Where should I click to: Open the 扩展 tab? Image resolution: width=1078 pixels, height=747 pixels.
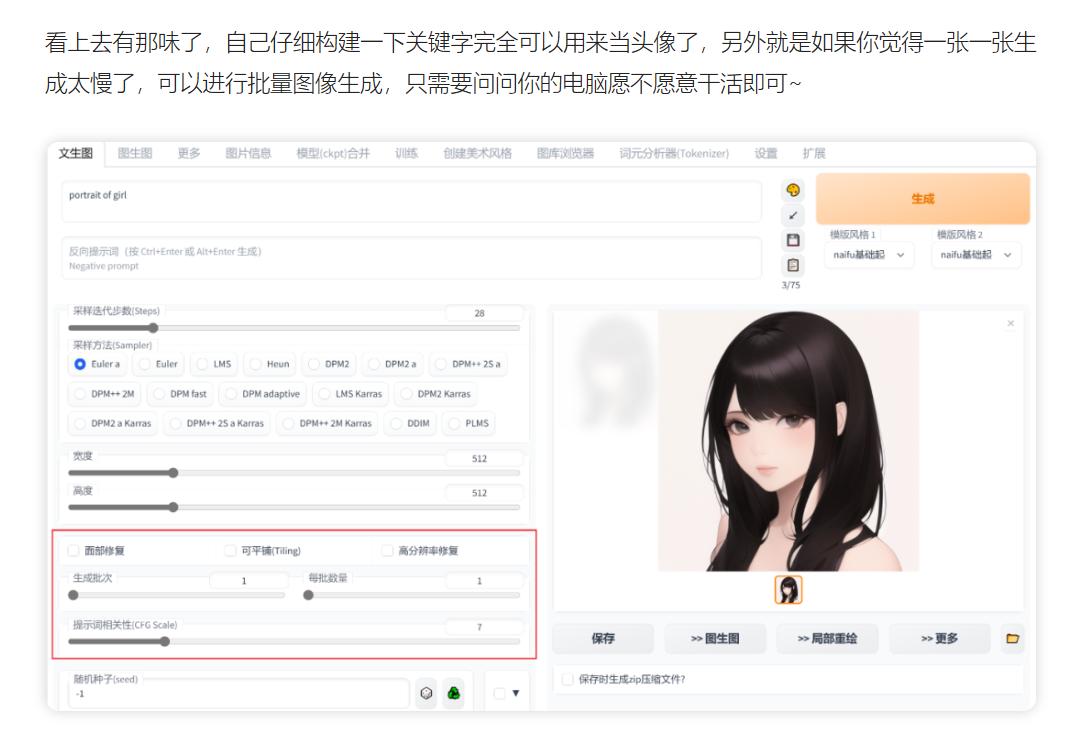(x=814, y=153)
